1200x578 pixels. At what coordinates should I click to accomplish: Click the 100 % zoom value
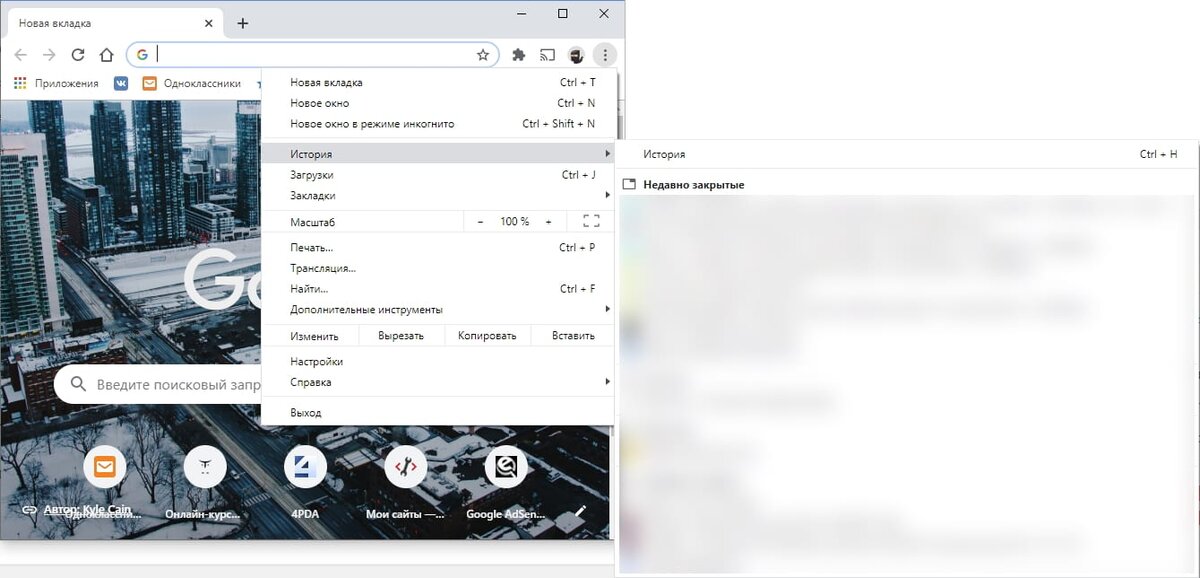[x=515, y=221]
